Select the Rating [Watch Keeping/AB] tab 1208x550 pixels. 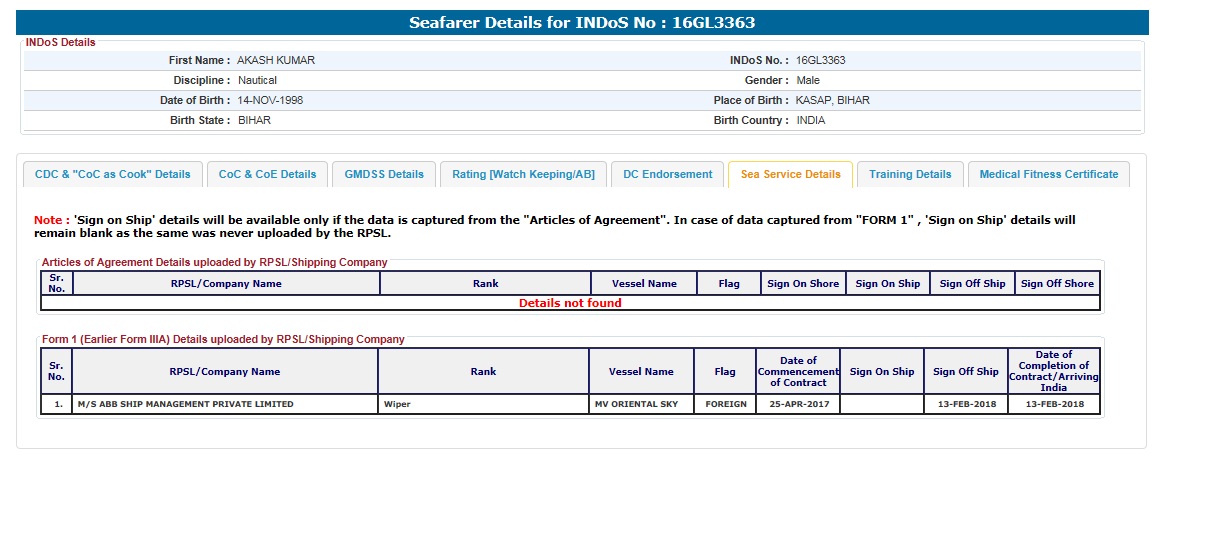[x=523, y=174]
